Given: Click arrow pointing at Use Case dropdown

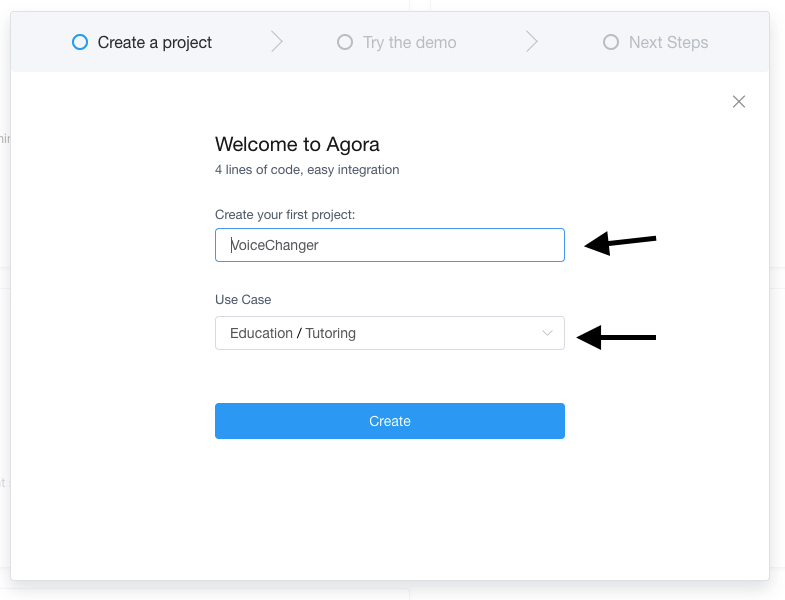Looking at the screenshot, I should point(617,337).
